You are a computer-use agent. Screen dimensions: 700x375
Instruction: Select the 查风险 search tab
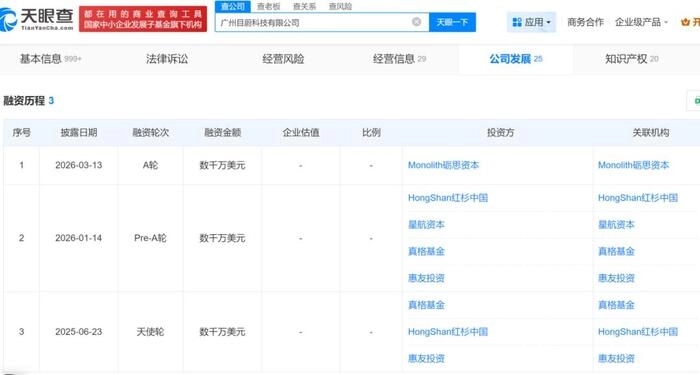point(340,6)
